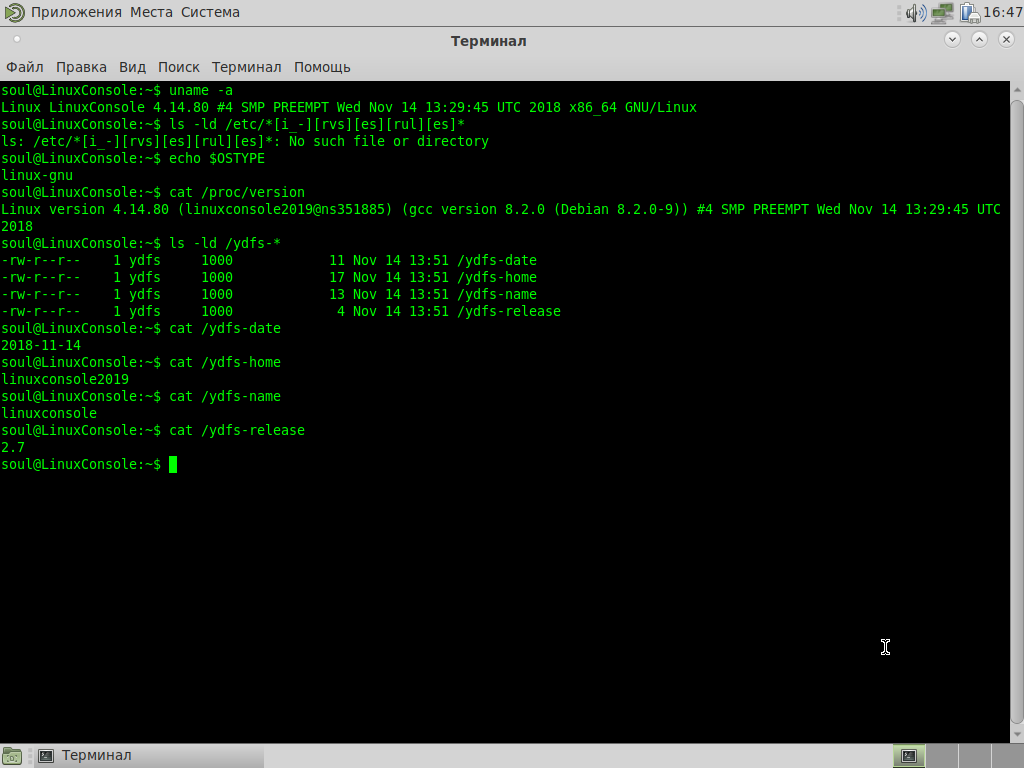Click the Терминал window title bar text
1024x768 pixels.
coord(488,41)
